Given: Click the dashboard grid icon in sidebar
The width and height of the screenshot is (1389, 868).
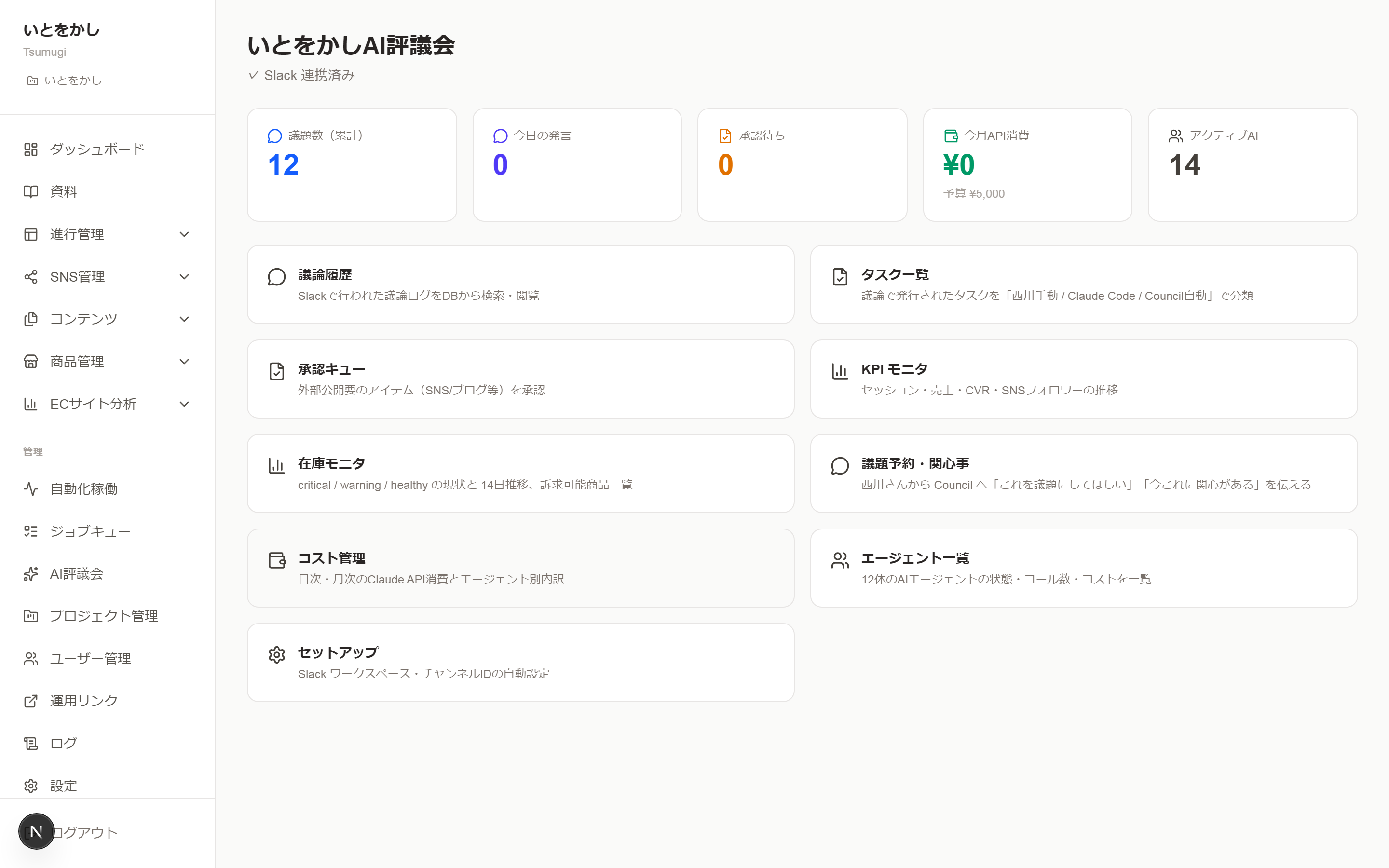Looking at the screenshot, I should 31,149.
